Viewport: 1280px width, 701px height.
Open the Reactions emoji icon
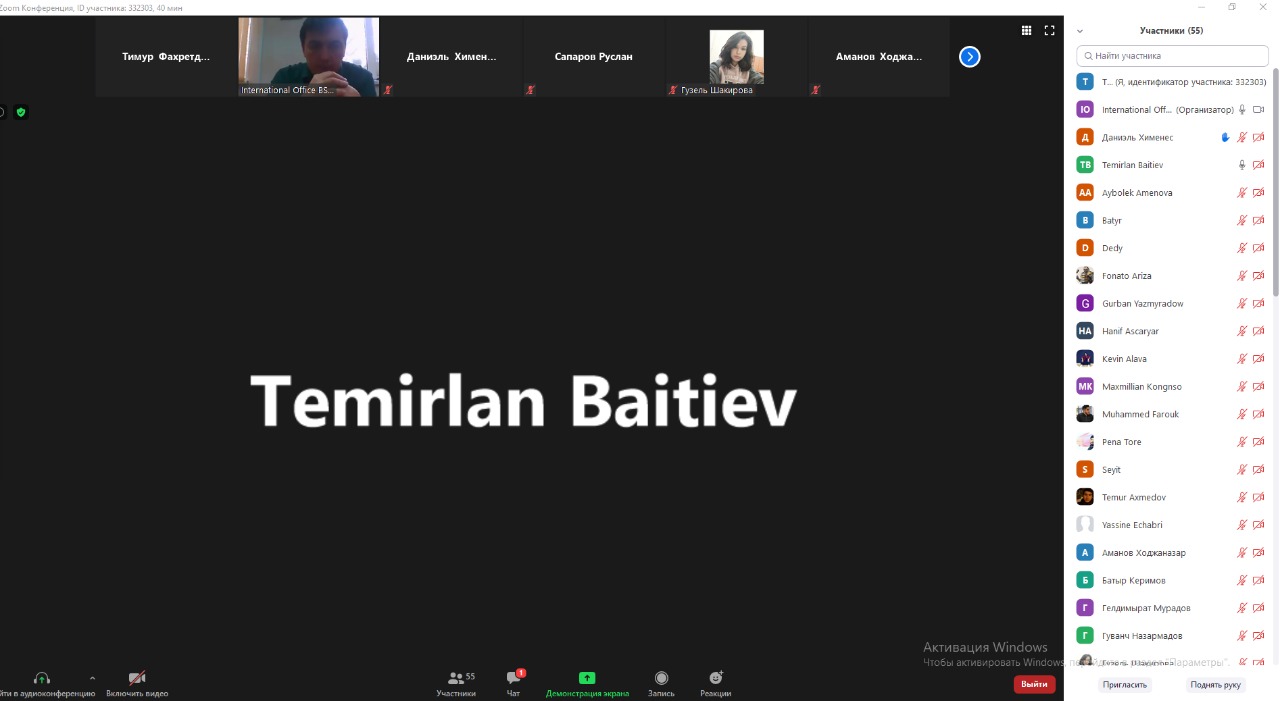click(715, 678)
